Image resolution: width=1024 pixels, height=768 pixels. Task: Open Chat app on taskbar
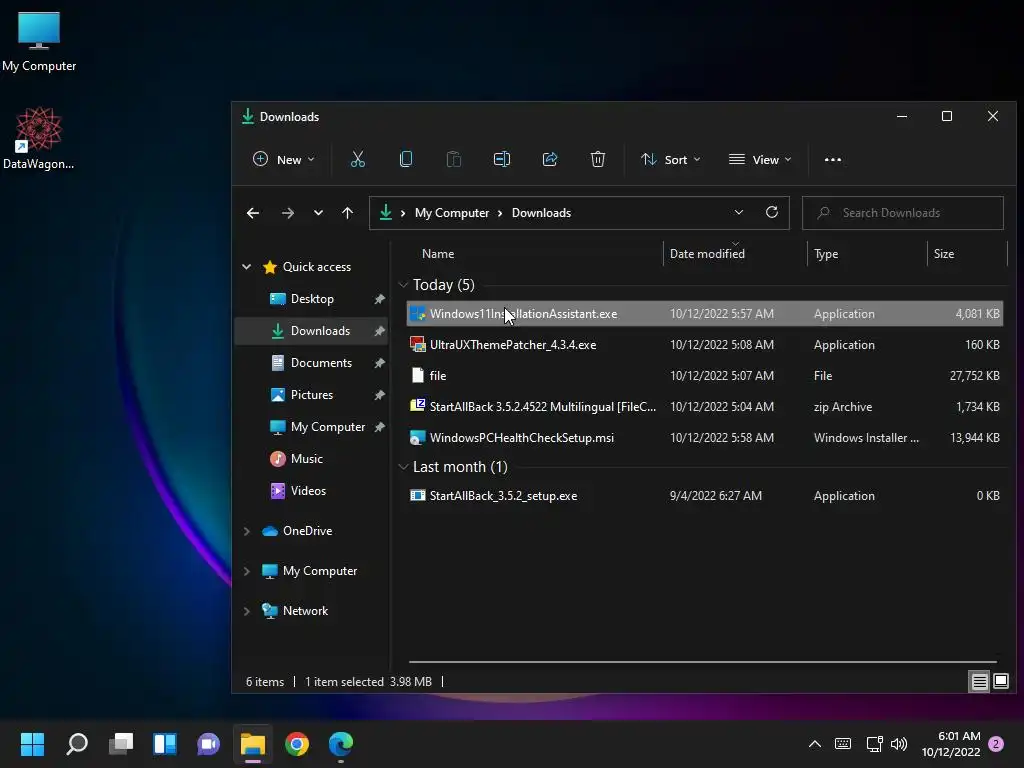tap(208, 744)
